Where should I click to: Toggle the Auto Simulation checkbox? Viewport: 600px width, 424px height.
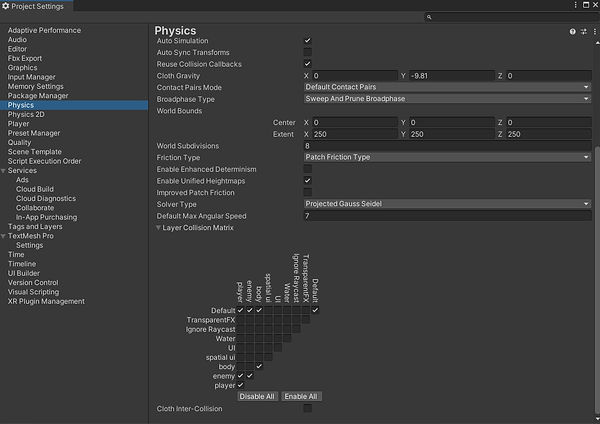307,41
